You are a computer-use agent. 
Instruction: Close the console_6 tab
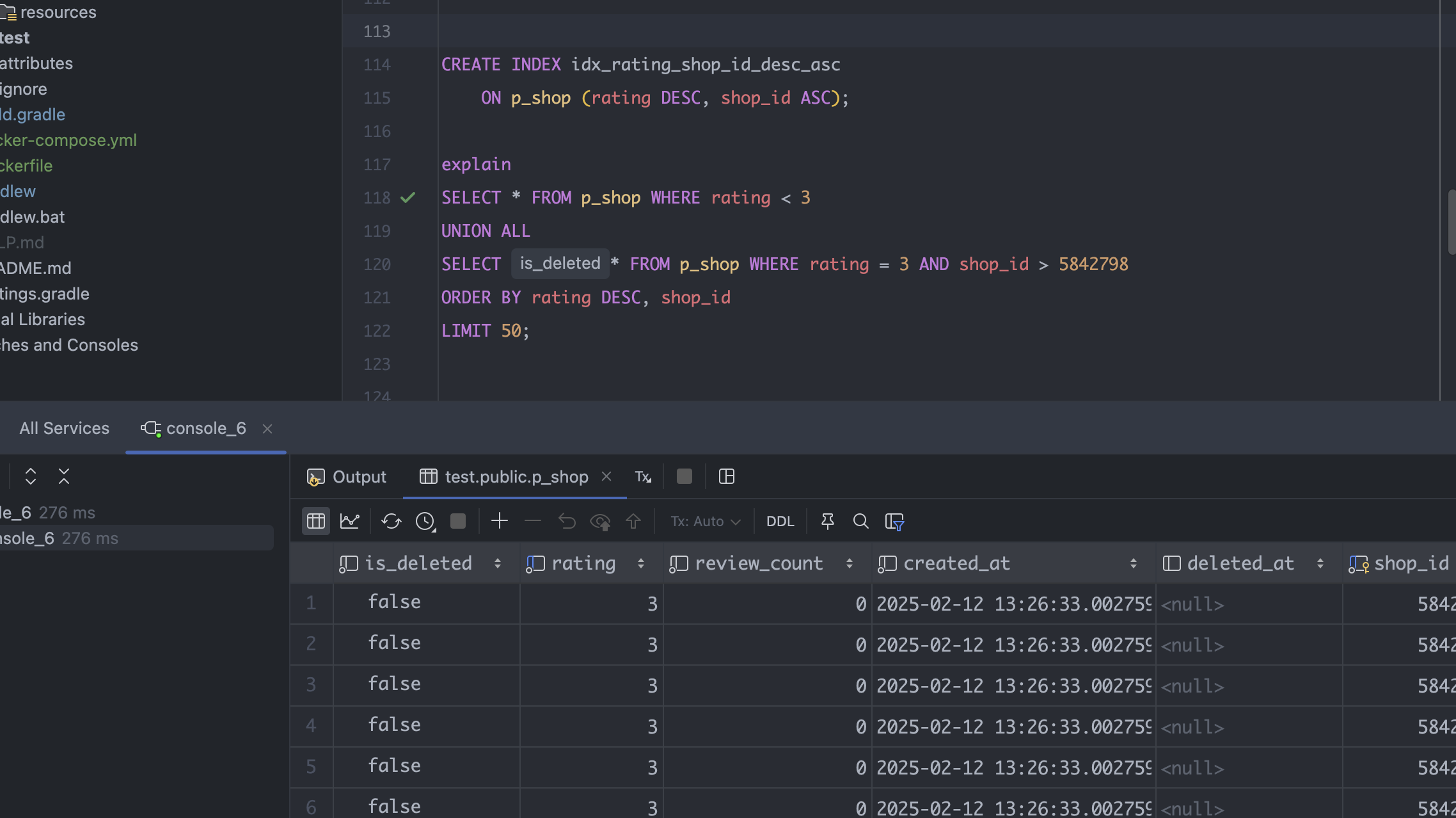(267, 429)
